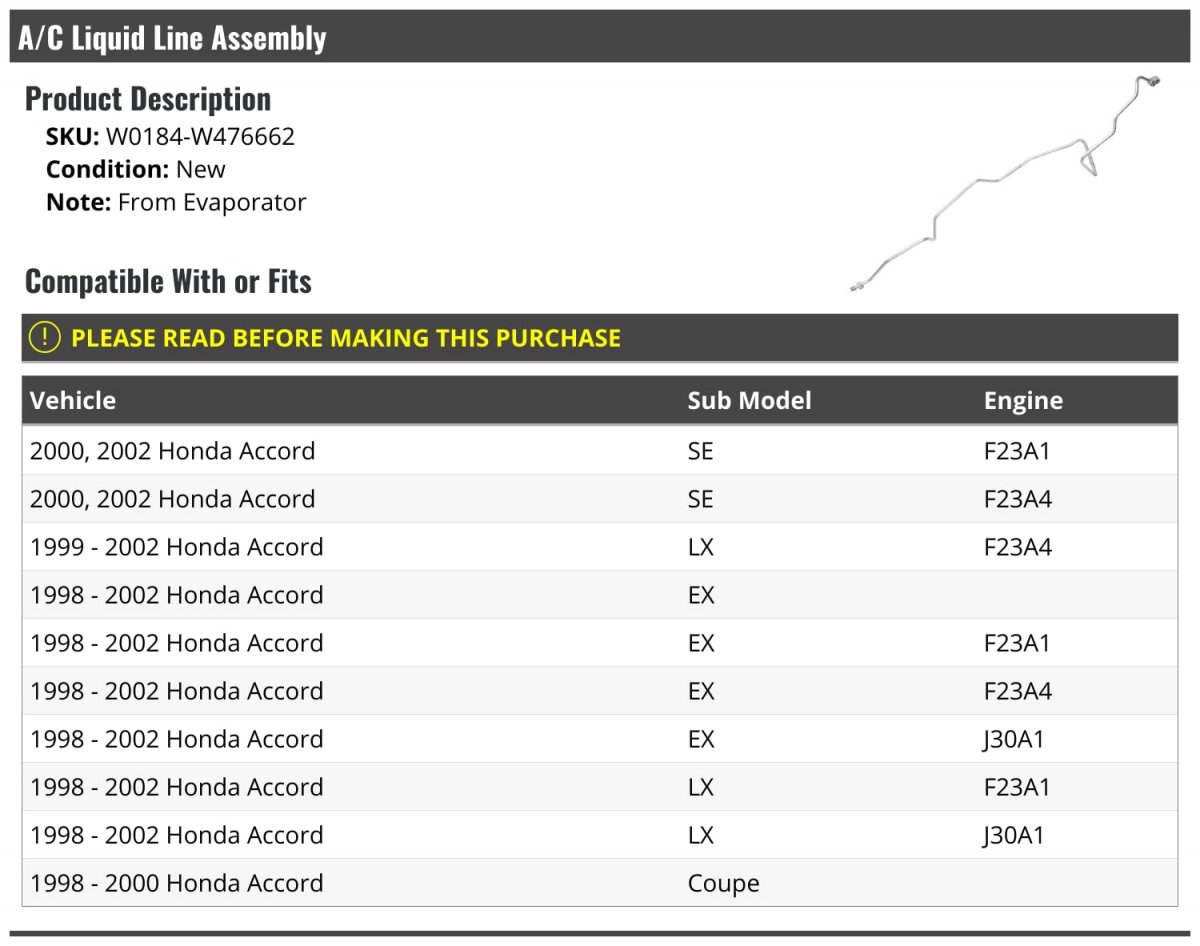Select the 1998 - 2000 Accord Coupe row
1200x946 pixels.
pyautogui.click(x=599, y=883)
